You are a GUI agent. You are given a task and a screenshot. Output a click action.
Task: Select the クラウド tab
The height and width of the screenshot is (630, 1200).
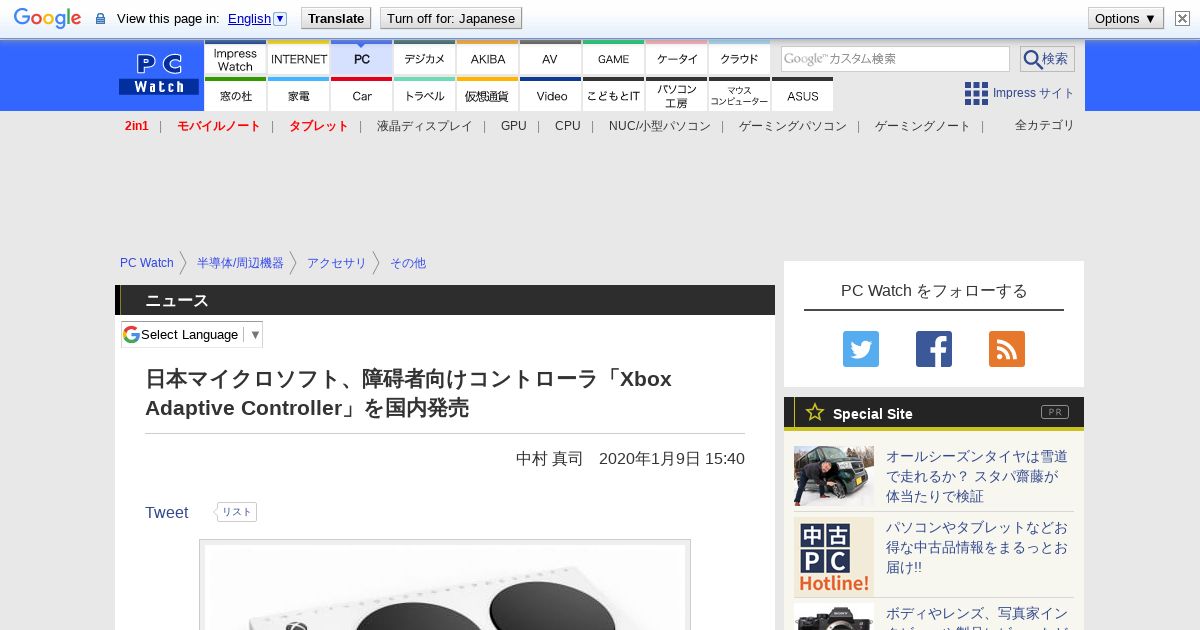(740, 59)
